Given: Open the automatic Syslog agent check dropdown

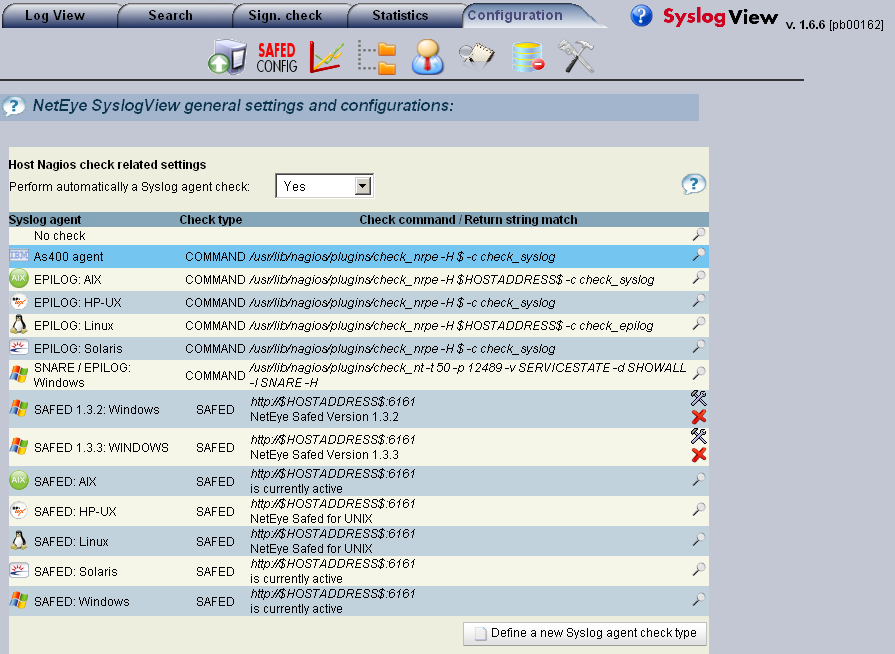Looking at the screenshot, I should (324, 186).
